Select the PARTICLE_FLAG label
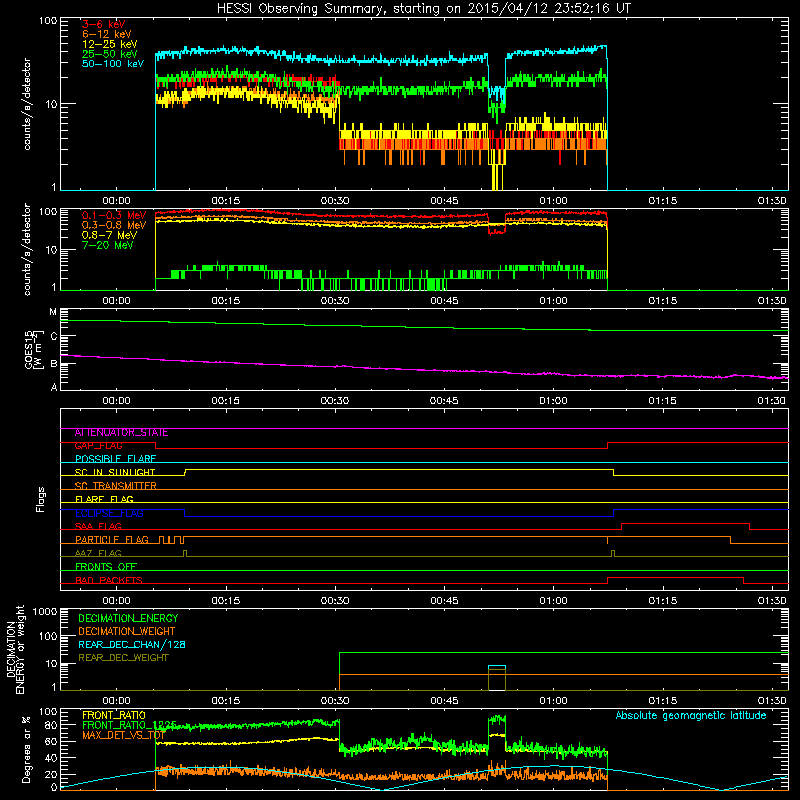 point(112,540)
